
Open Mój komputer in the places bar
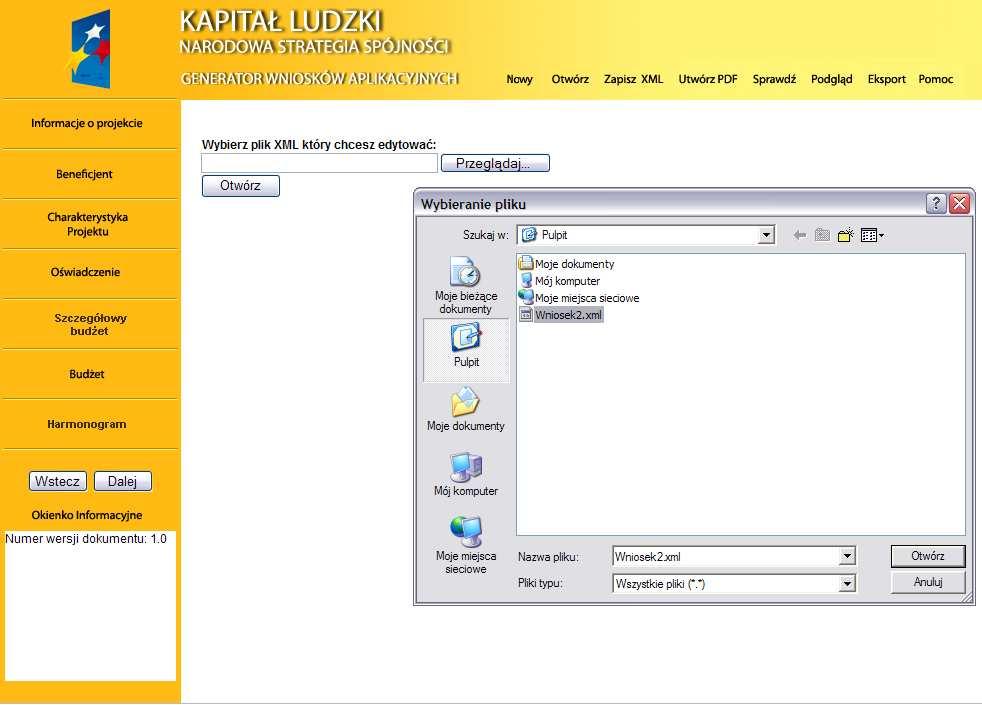coord(466,475)
